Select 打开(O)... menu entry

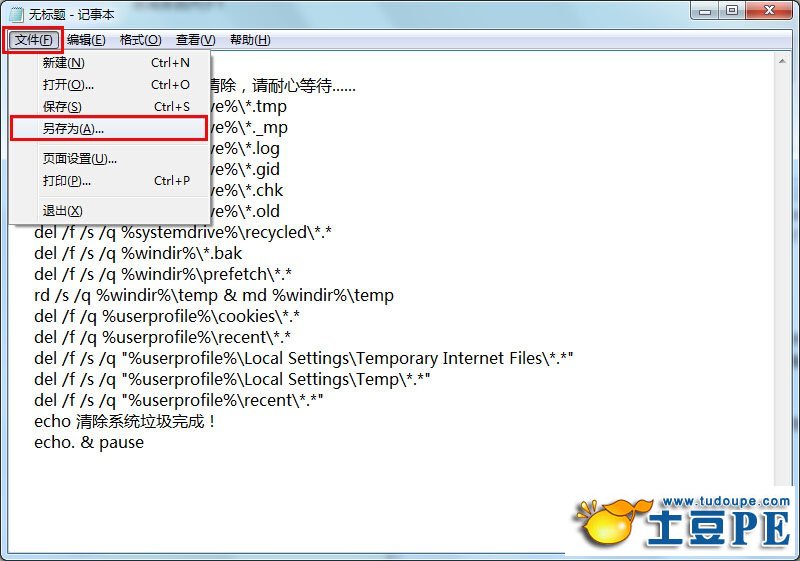pos(117,85)
